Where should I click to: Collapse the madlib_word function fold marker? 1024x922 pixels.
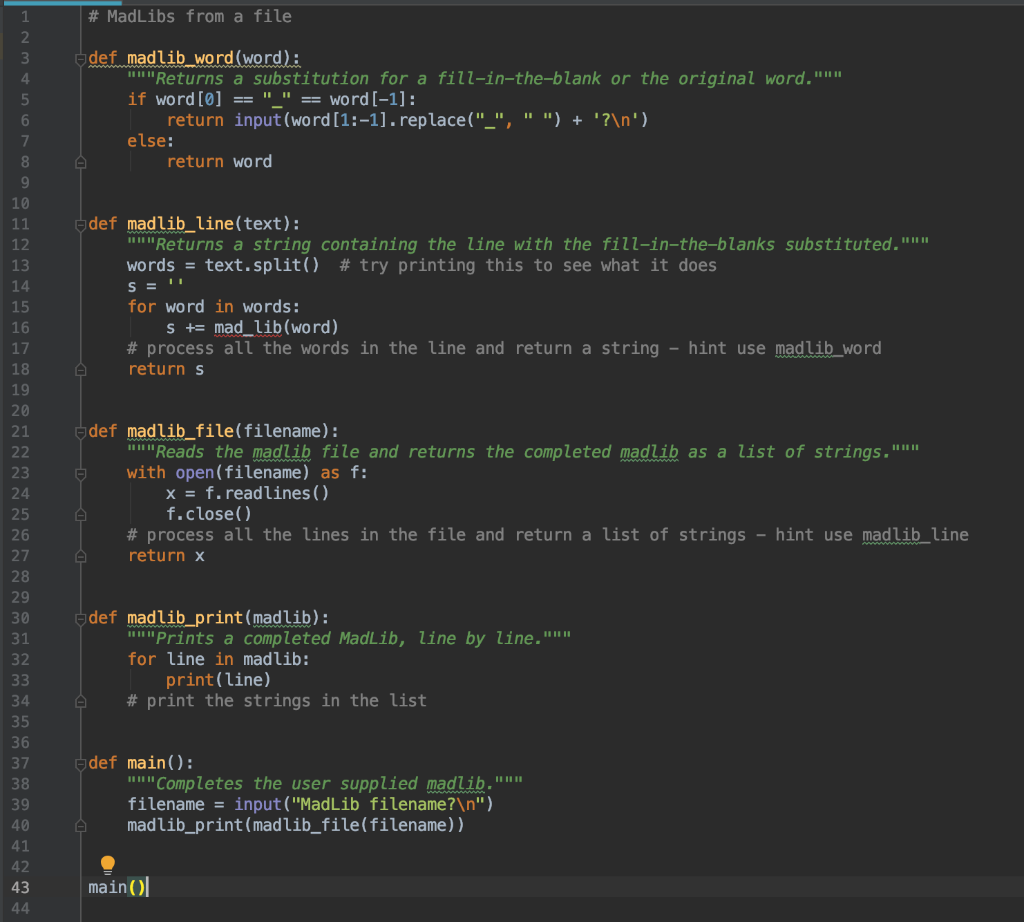coord(80,59)
